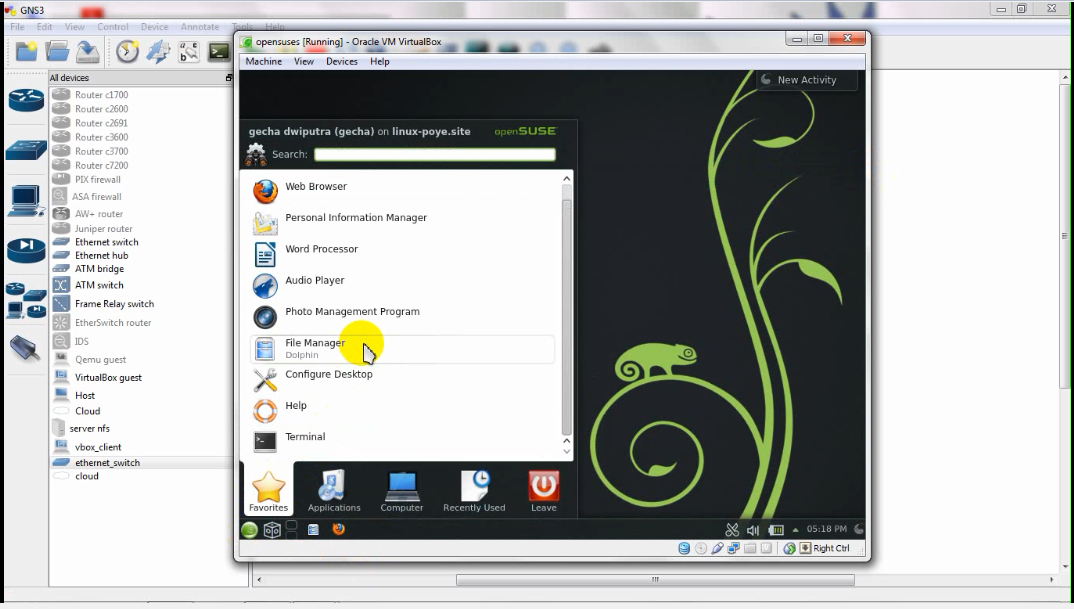Image resolution: width=1074 pixels, height=609 pixels.
Task: Click the openSUSE kickoff launcher button
Action: click(x=249, y=530)
